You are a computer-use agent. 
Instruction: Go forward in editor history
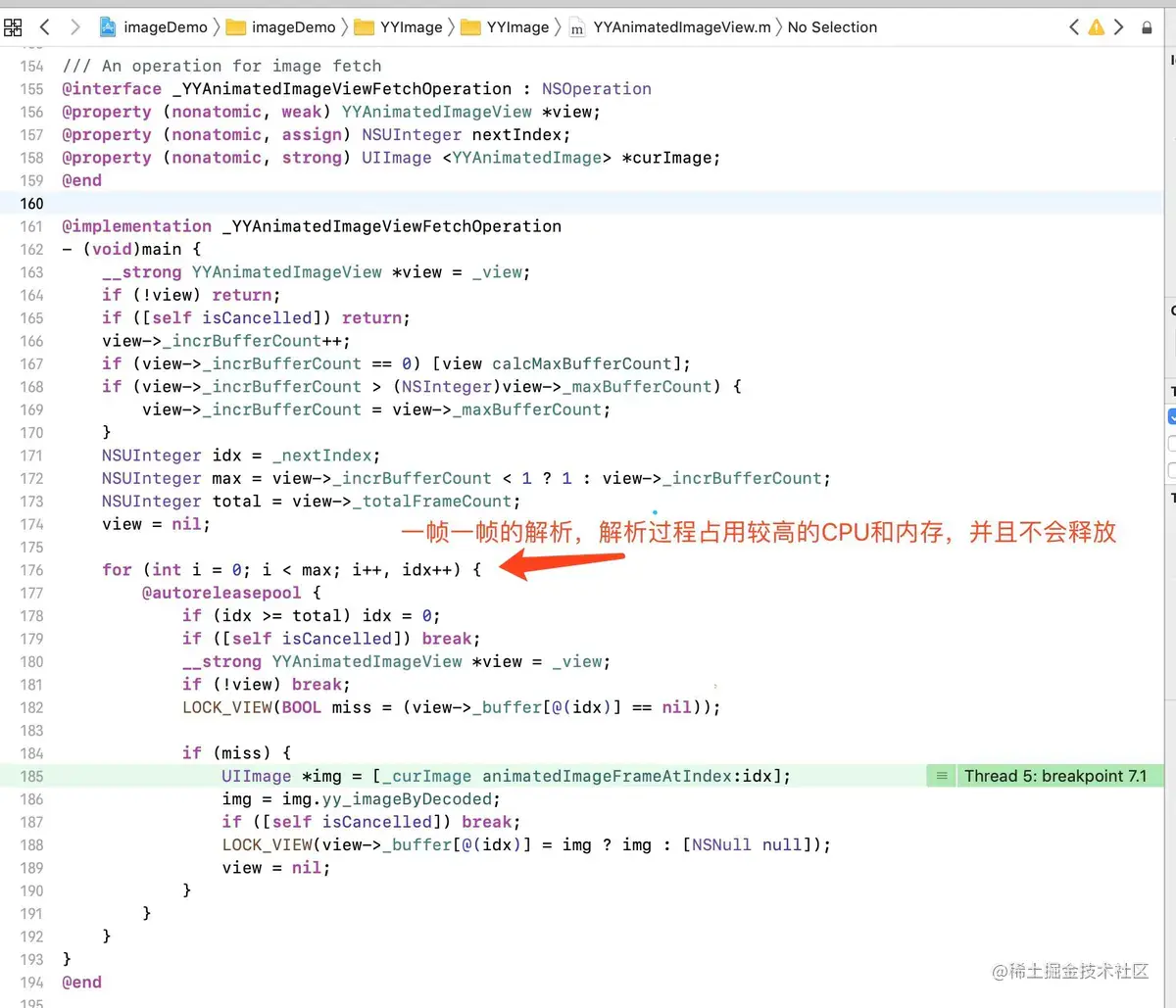pos(75,27)
